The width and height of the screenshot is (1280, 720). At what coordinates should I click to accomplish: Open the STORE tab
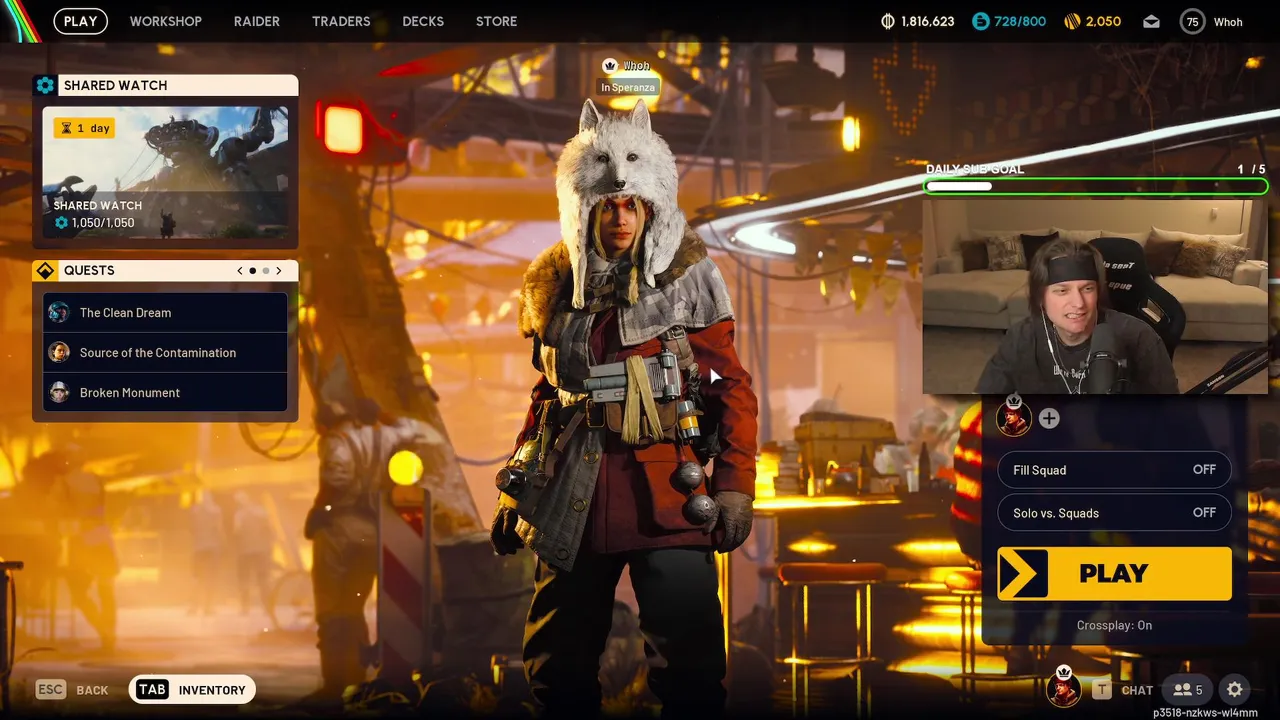click(496, 21)
